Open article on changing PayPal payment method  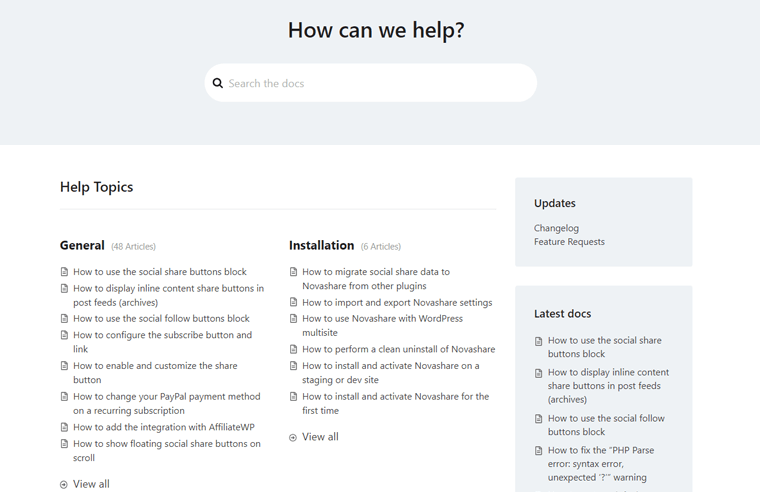167,403
